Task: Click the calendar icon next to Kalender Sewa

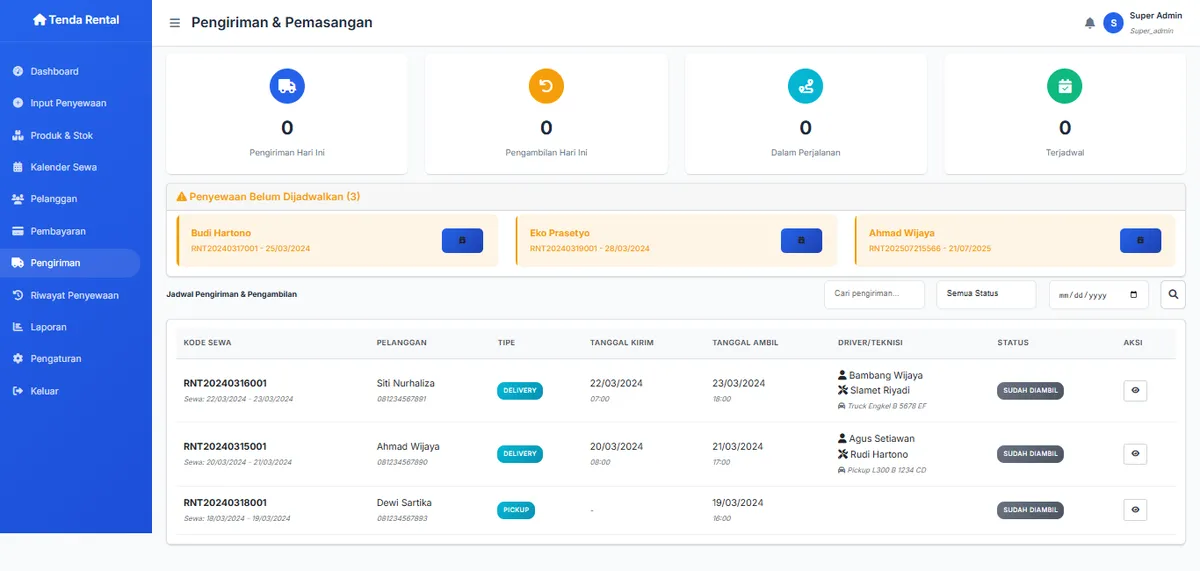Action: 18,167
